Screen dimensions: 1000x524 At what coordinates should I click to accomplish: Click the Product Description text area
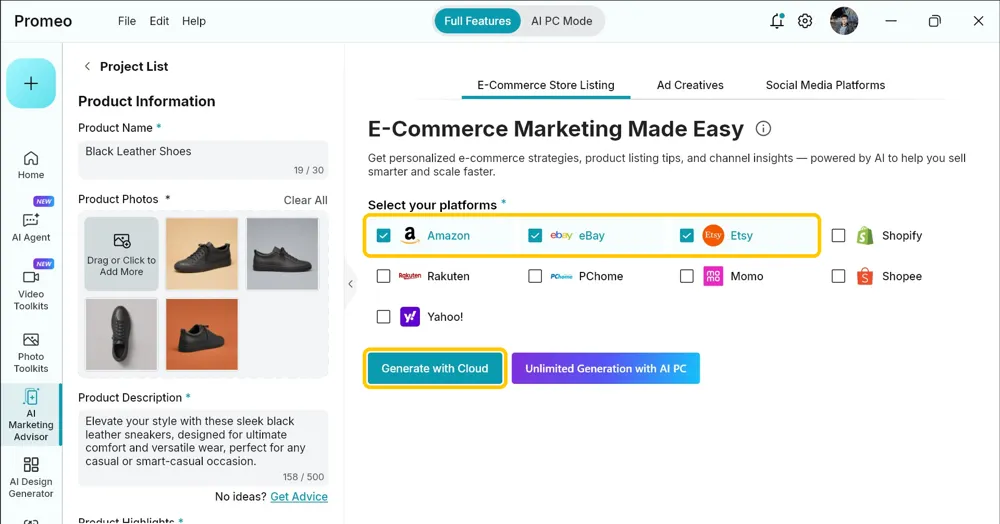pos(203,449)
